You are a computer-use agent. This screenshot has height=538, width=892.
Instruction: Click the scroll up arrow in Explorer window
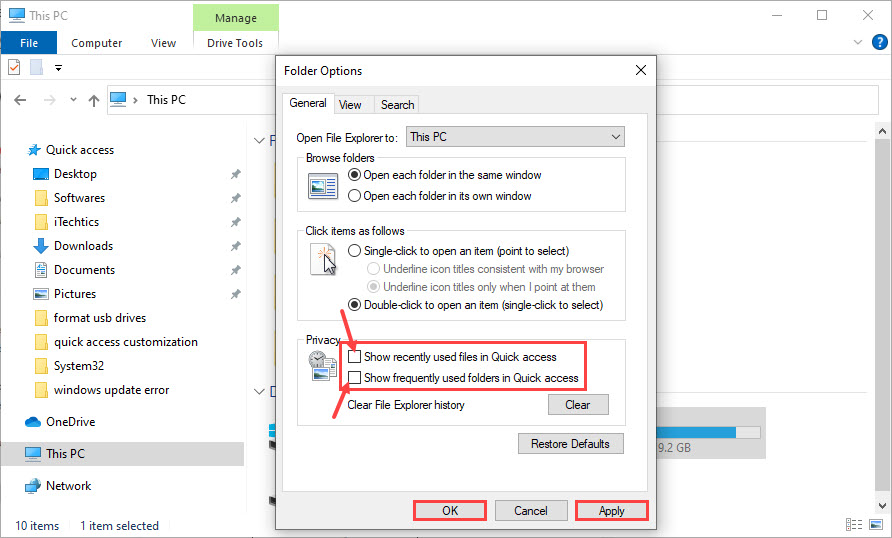tap(882, 131)
